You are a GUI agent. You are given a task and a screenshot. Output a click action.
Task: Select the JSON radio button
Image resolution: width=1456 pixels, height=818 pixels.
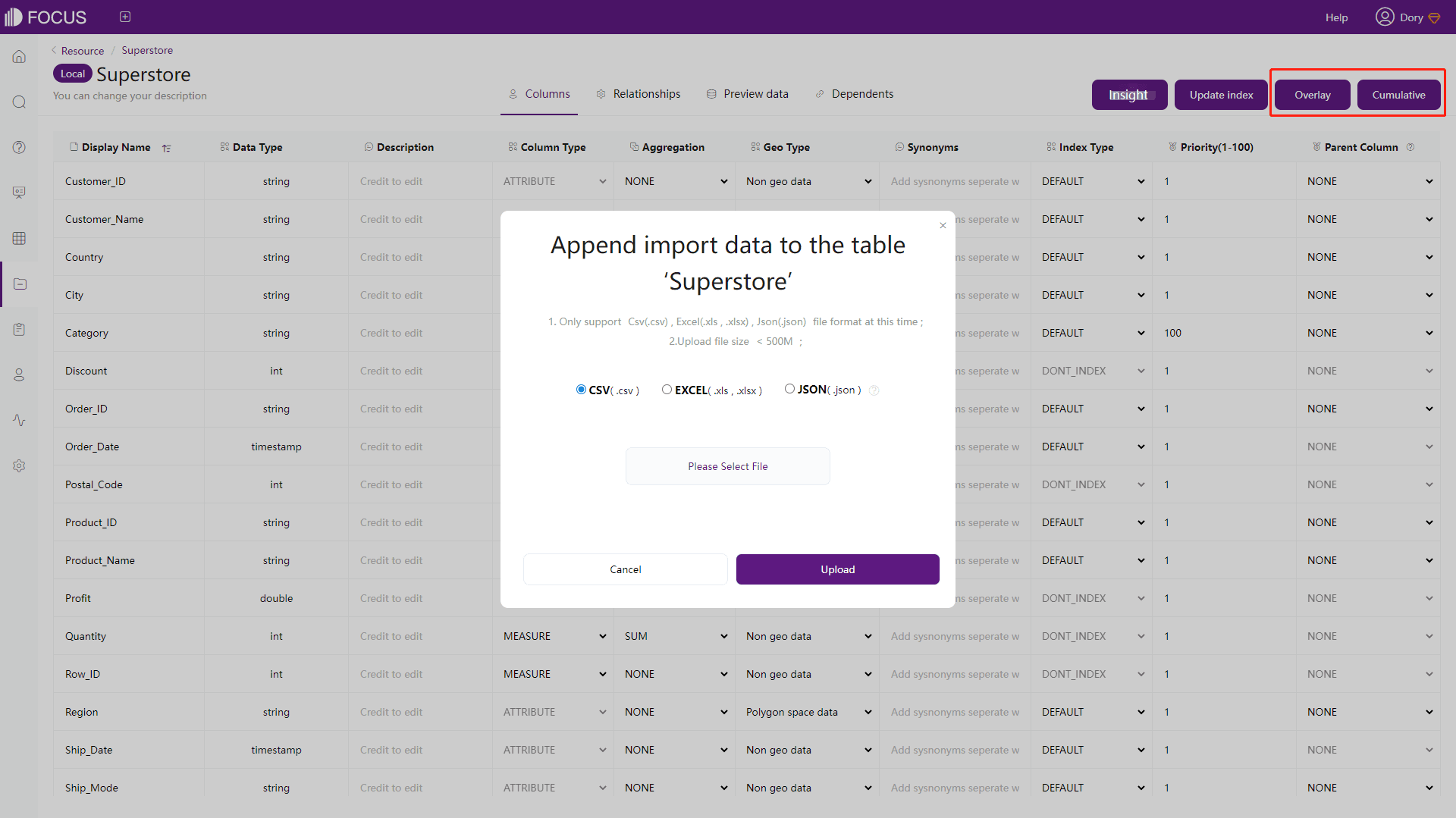click(789, 388)
